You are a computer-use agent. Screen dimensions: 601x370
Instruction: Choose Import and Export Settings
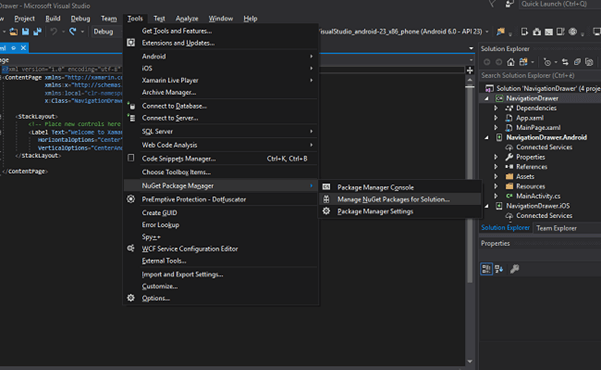[221, 274]
